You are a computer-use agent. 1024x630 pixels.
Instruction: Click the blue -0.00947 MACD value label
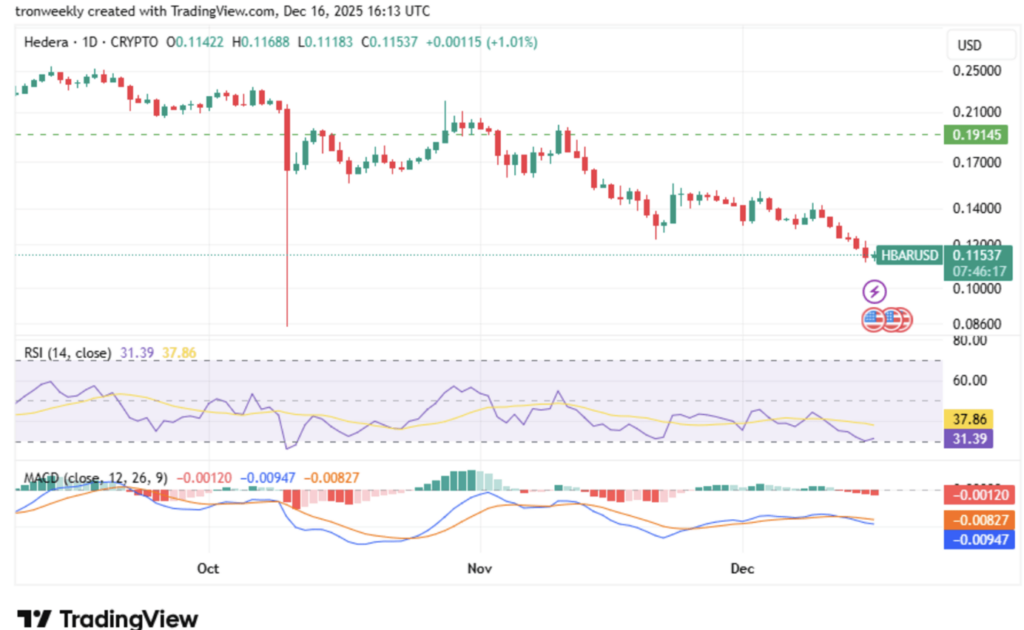pyautogui.click(x=979, y=539)
